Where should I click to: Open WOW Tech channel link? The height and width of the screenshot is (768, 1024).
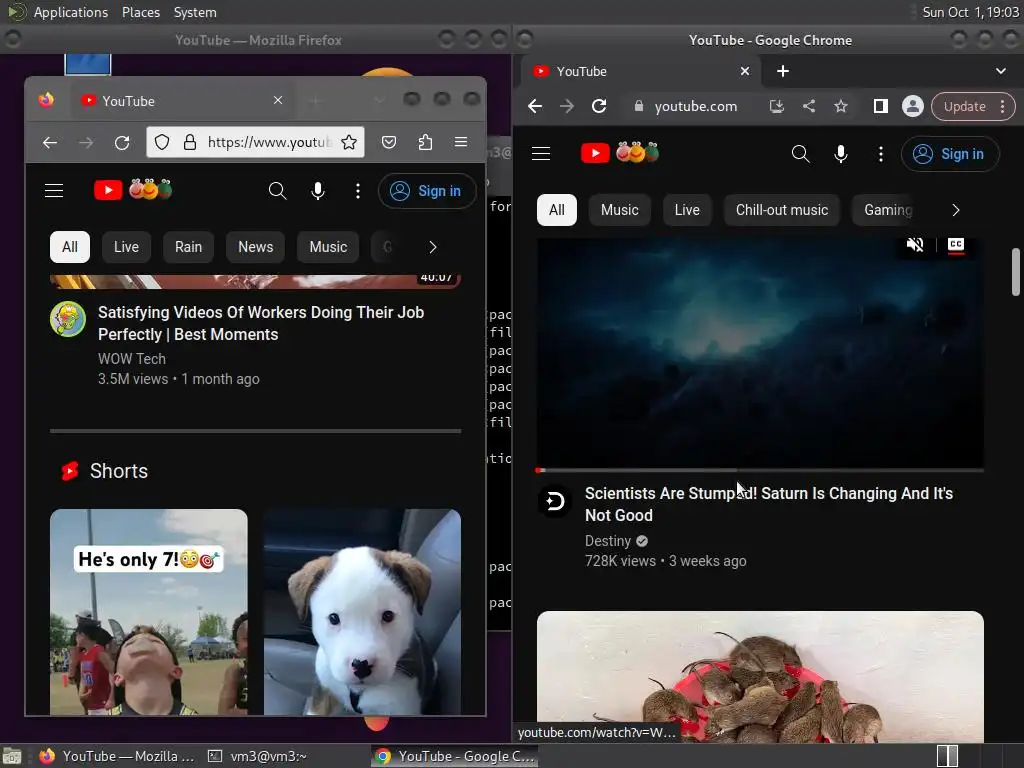132,359
